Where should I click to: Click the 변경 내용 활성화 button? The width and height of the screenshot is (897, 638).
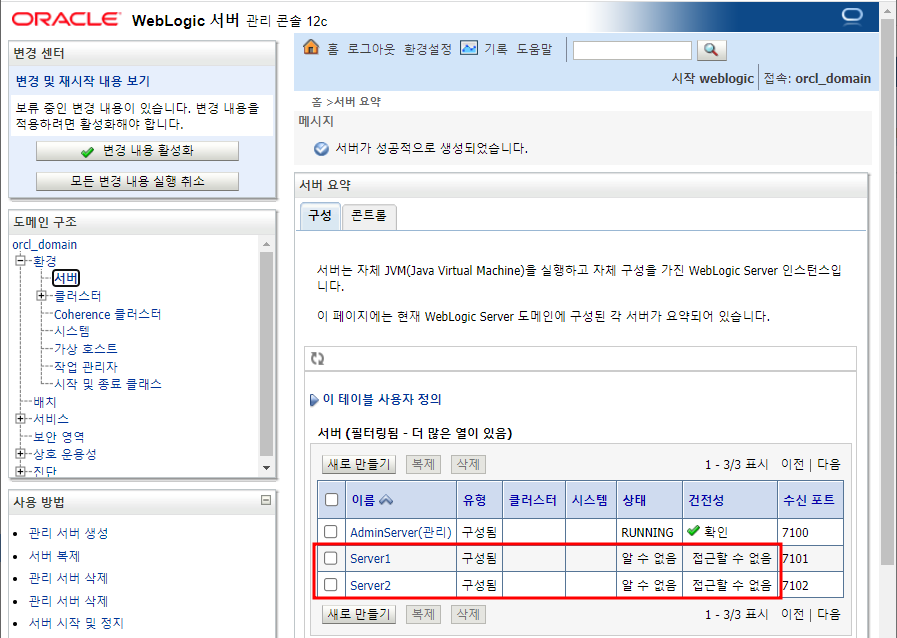[137, 151]
